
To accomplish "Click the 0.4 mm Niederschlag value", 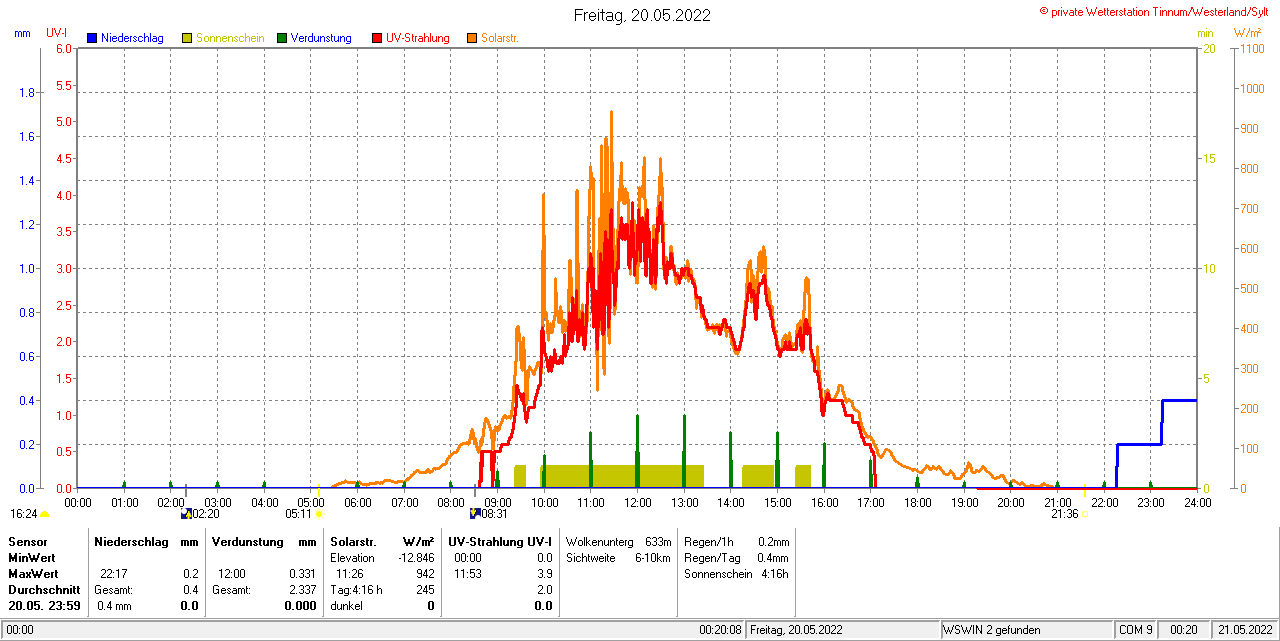I will click(115, 606).
